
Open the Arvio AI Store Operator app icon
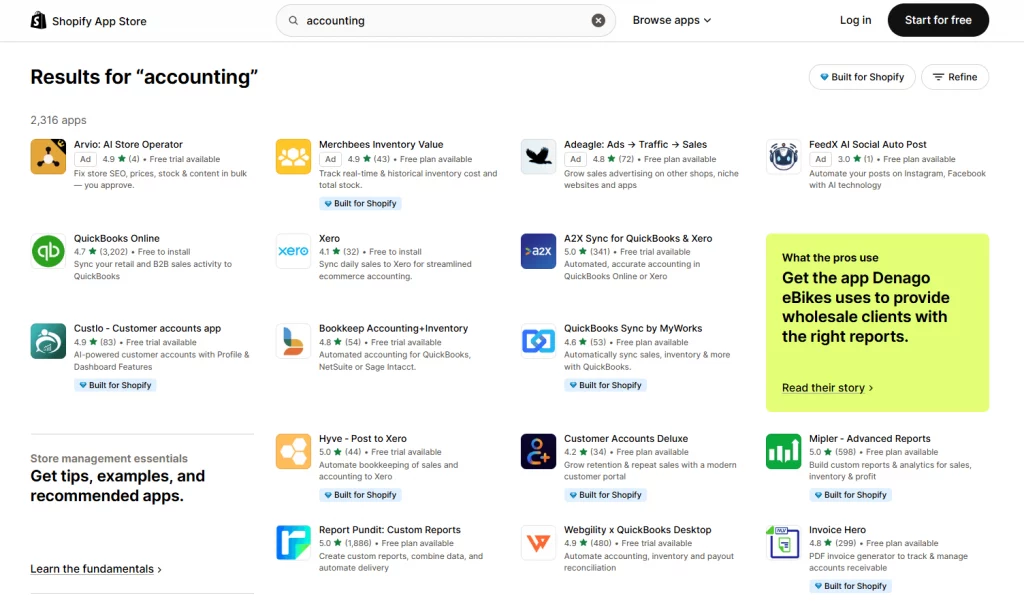pos(48,157)
